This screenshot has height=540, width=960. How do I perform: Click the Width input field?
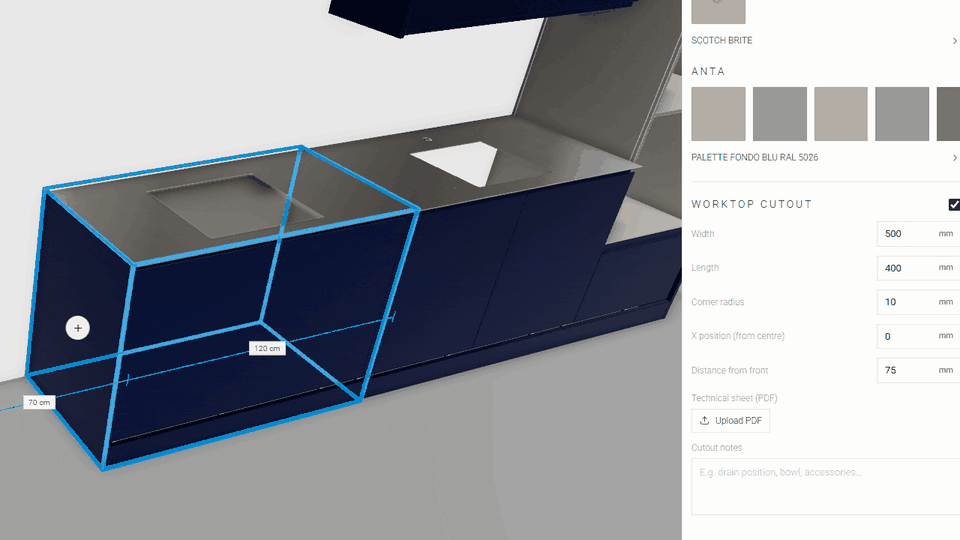coord(918,234)
